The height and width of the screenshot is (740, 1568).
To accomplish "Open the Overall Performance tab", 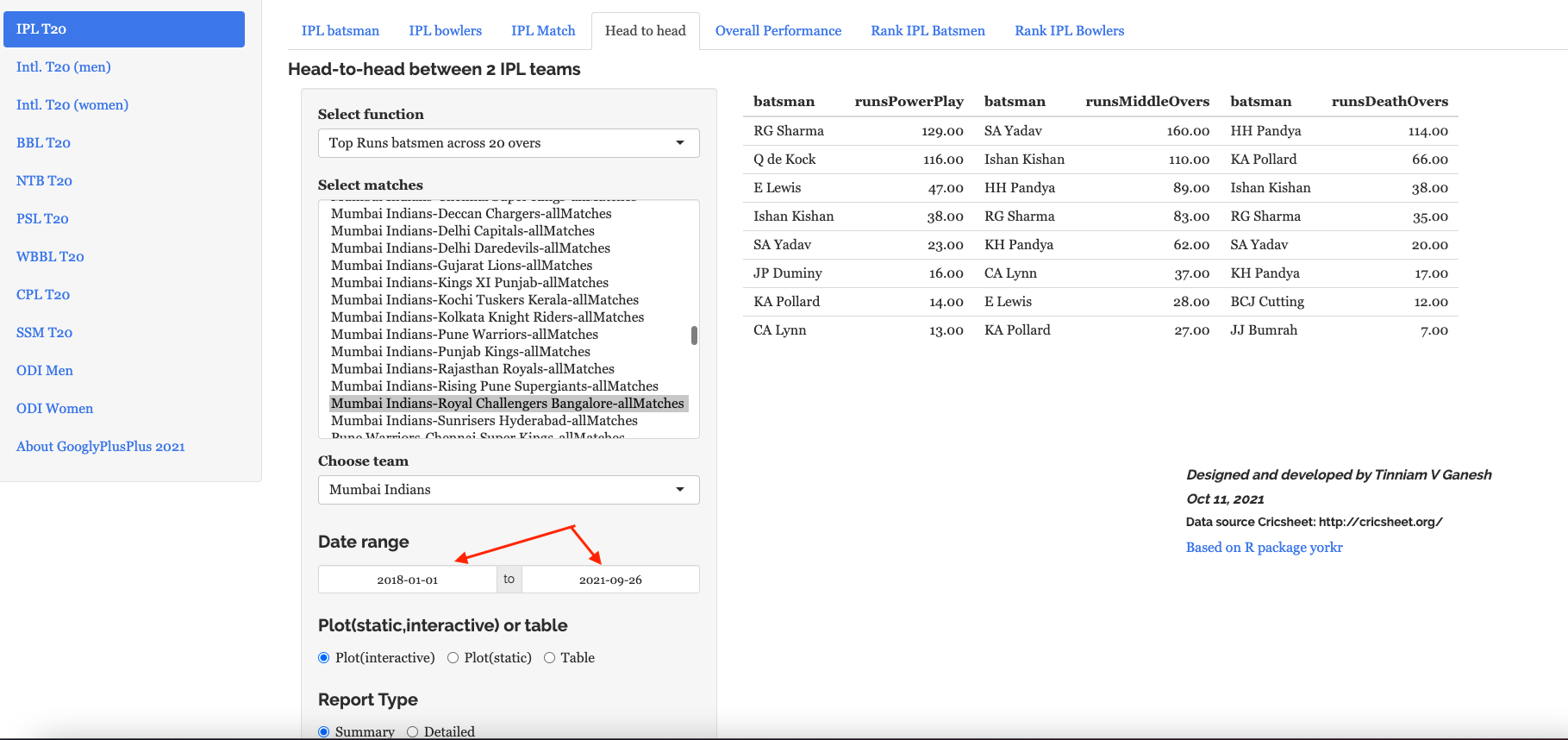I will 778,31.
